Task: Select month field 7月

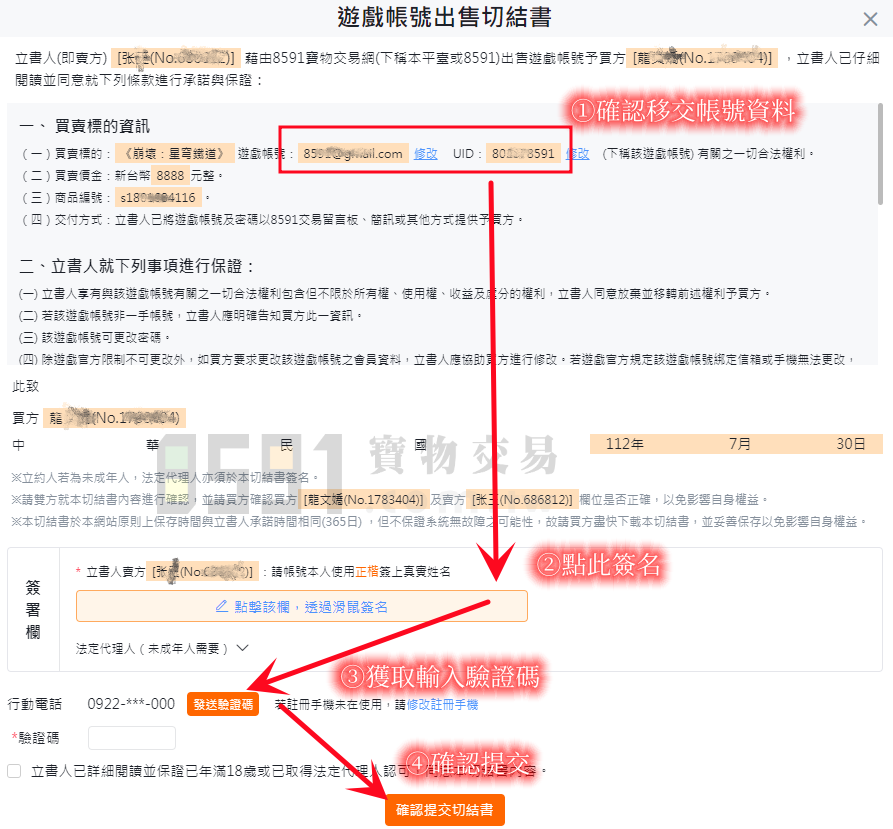Action: [x=740, y=444]
